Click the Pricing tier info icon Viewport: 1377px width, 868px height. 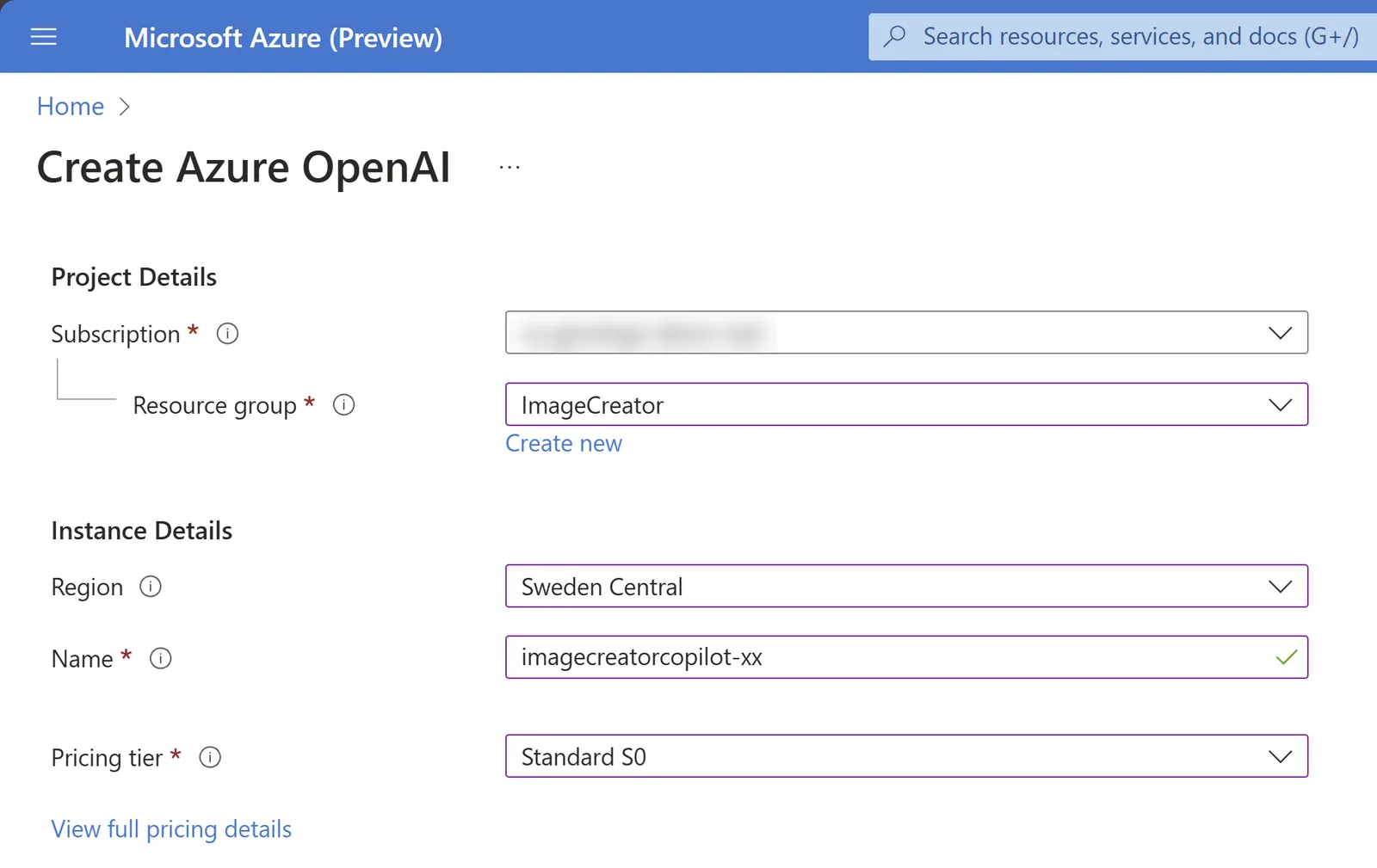(210, 757)
